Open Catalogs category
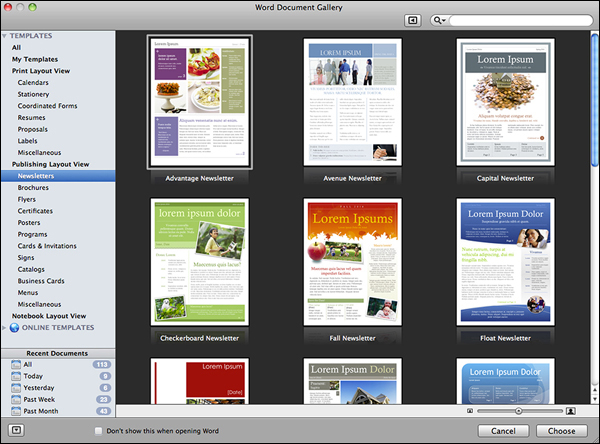Viewport: 600px width, 444px height. [31, 269]
